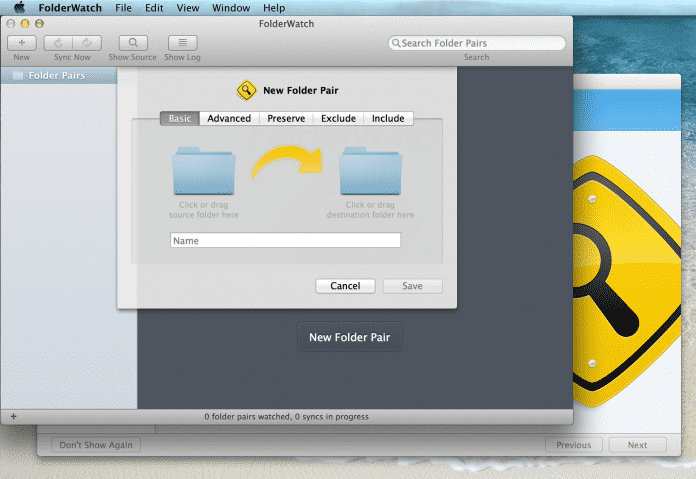Click the source folder icon
Image resolution: width=696 pixels, height=479 pixels.
coord(204,170)
